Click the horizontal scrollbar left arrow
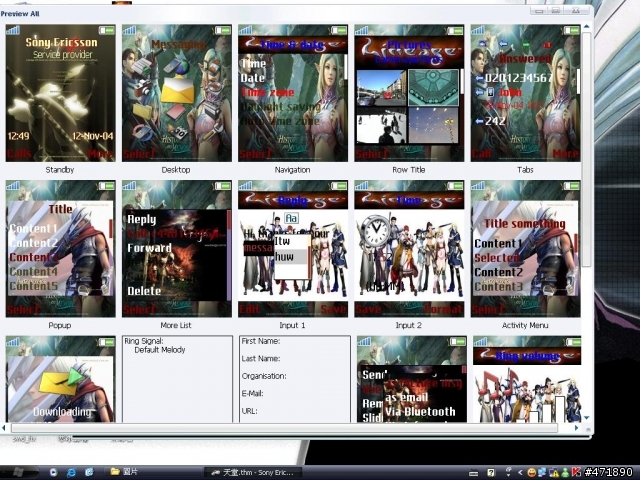Image resolution: width=640 pixels, height=480 pixels. [4, 428]
